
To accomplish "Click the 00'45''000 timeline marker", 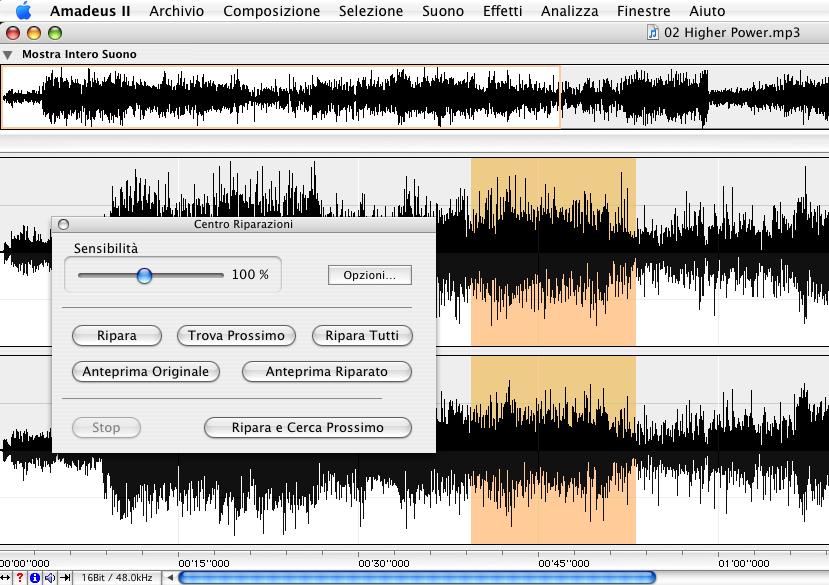I will [x=564, y=563].
